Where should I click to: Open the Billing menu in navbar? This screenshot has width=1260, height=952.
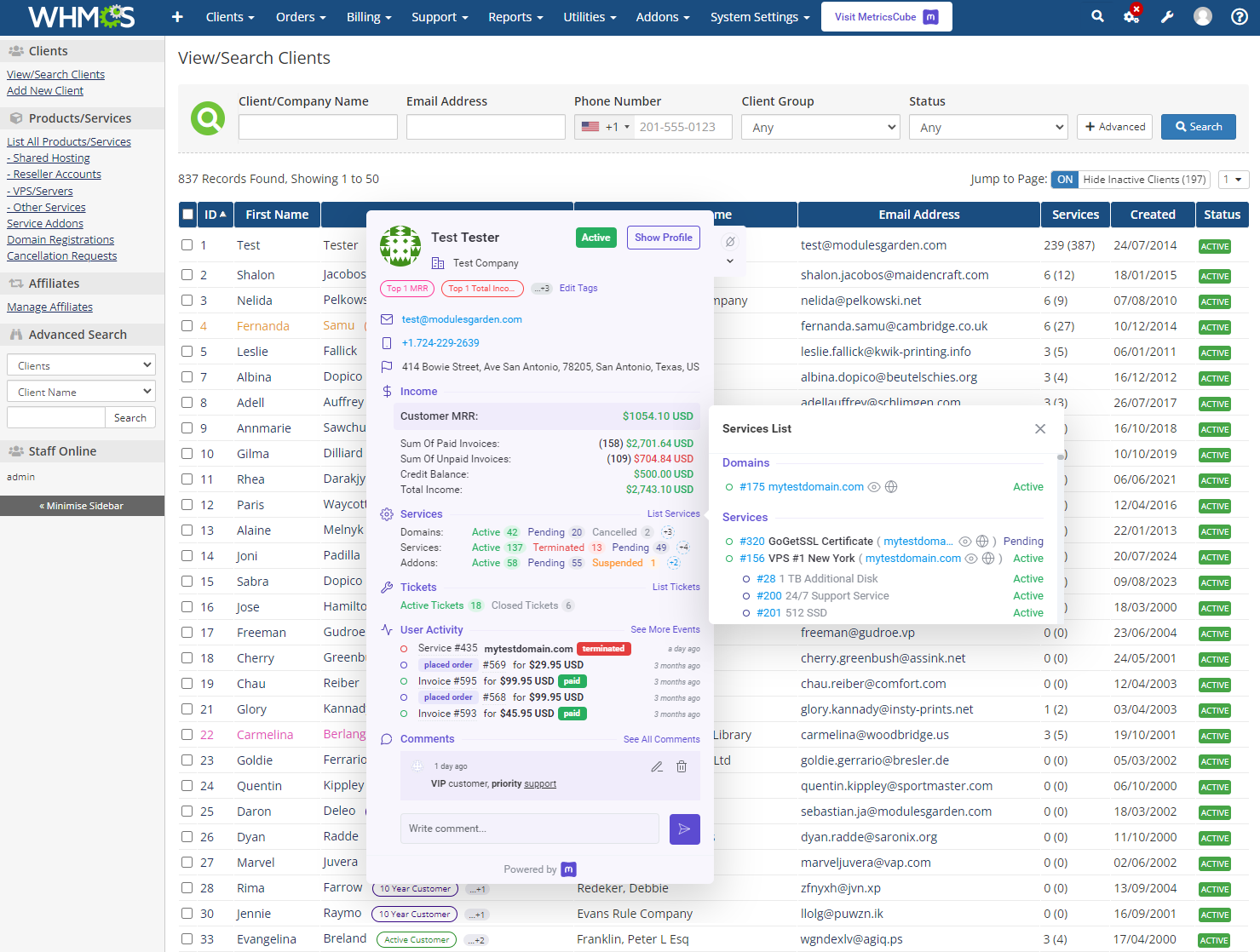tap(368, 17)
